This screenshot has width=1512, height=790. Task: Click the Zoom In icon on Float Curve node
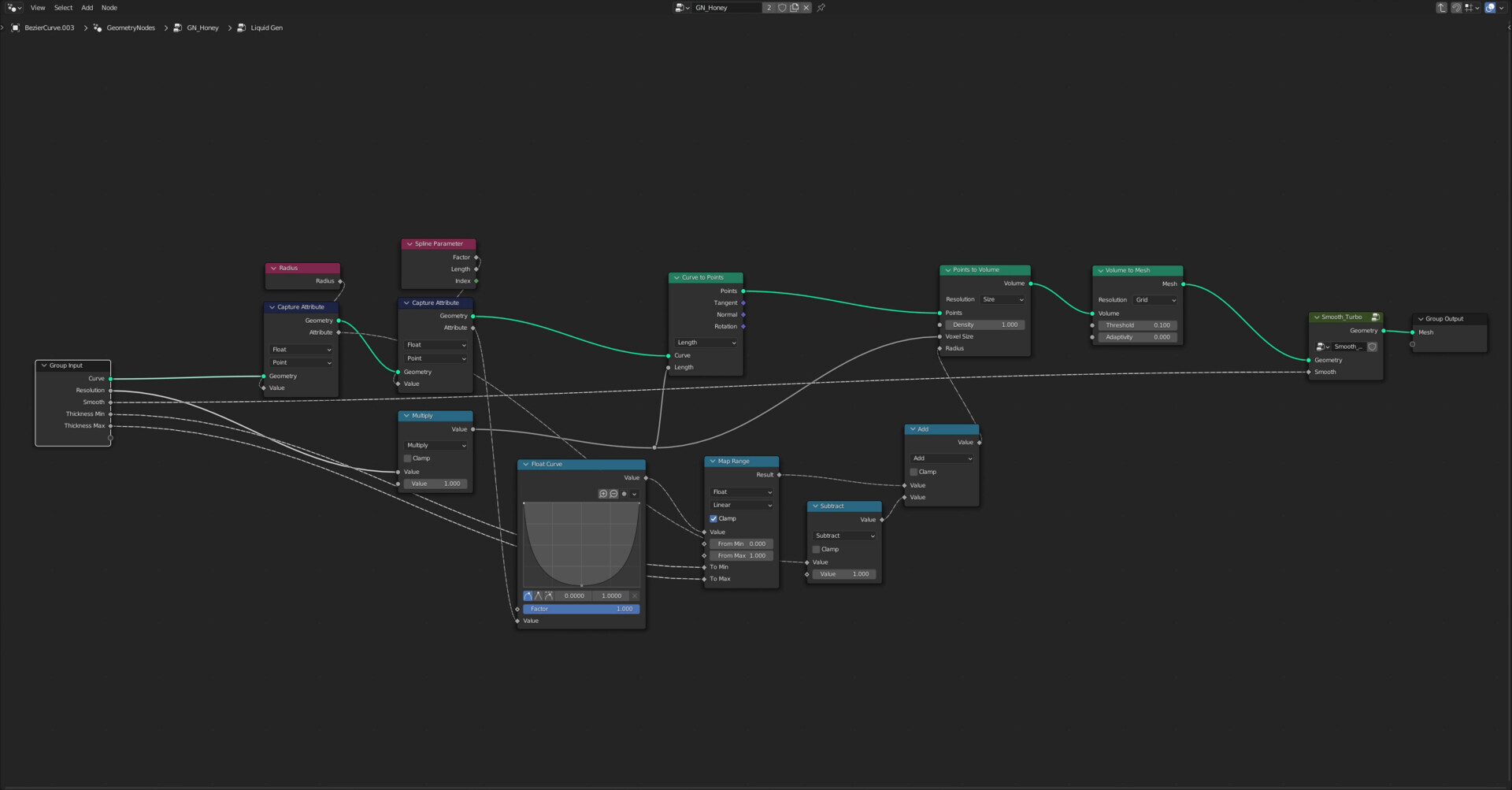(603, 494)
